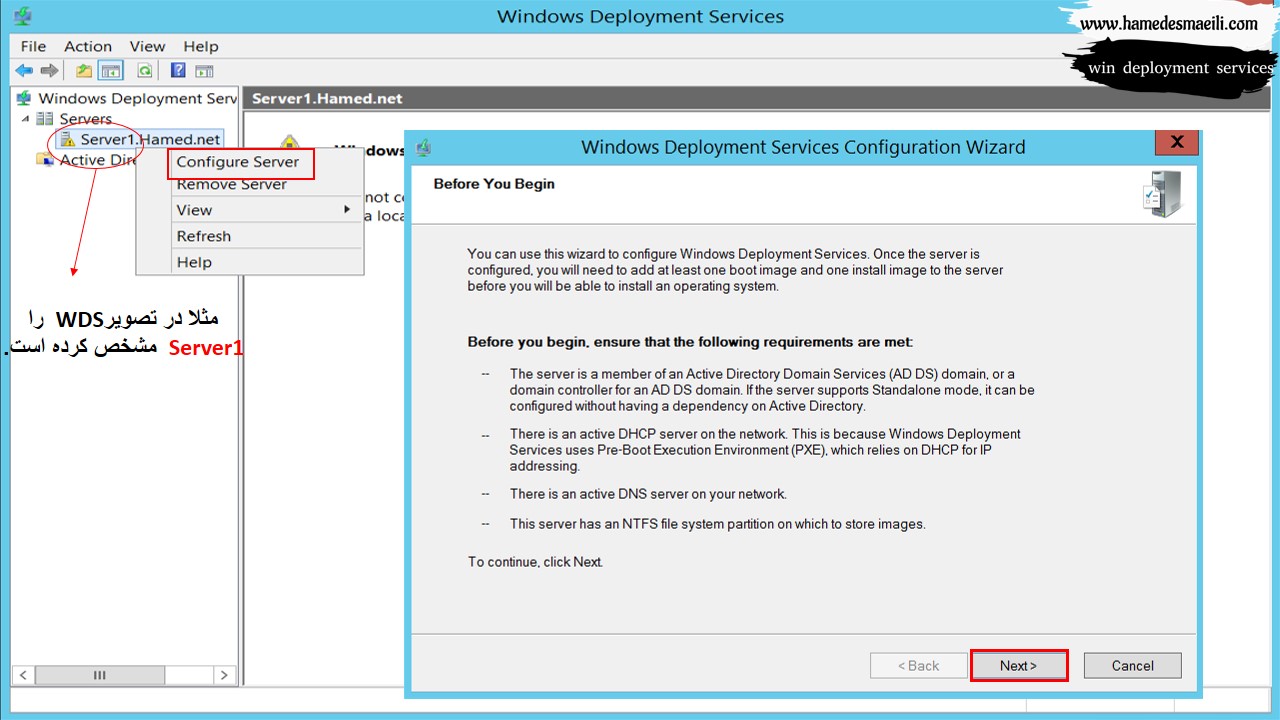Screen dimensions: 1280x720
Task: Click Server1's warning server icon in the tree
Action: click(67, 140)
